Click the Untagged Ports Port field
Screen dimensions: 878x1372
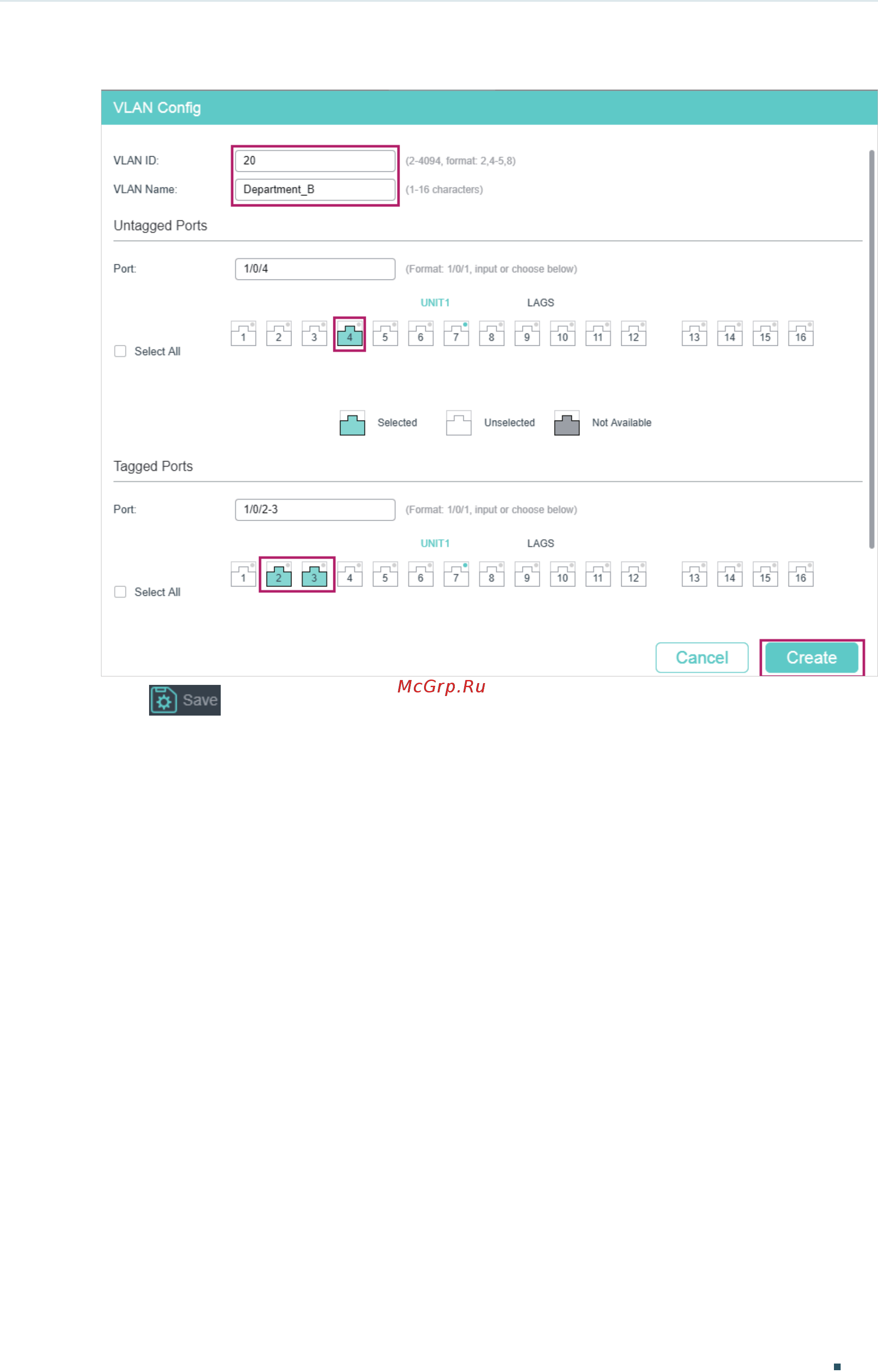pyautogui.click(x=315, y=269)
